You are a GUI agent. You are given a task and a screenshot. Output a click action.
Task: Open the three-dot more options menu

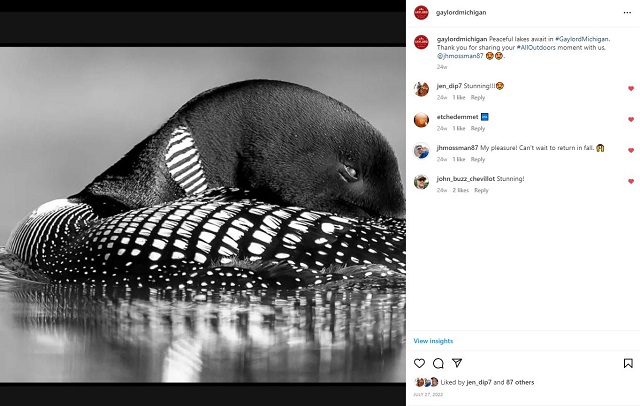[628, 13]
